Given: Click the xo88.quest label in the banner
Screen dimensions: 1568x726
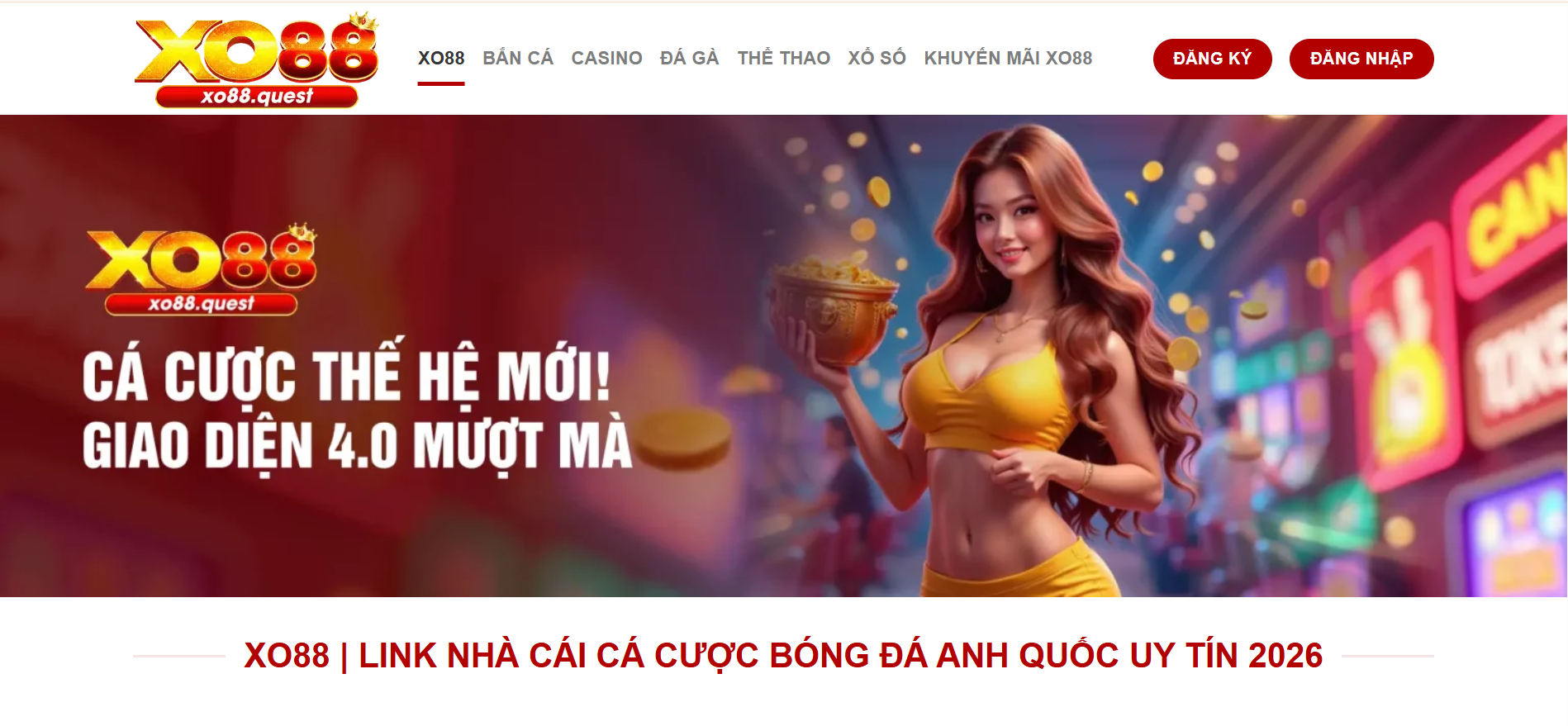Looking at the screenshot, I should (201, 304).
